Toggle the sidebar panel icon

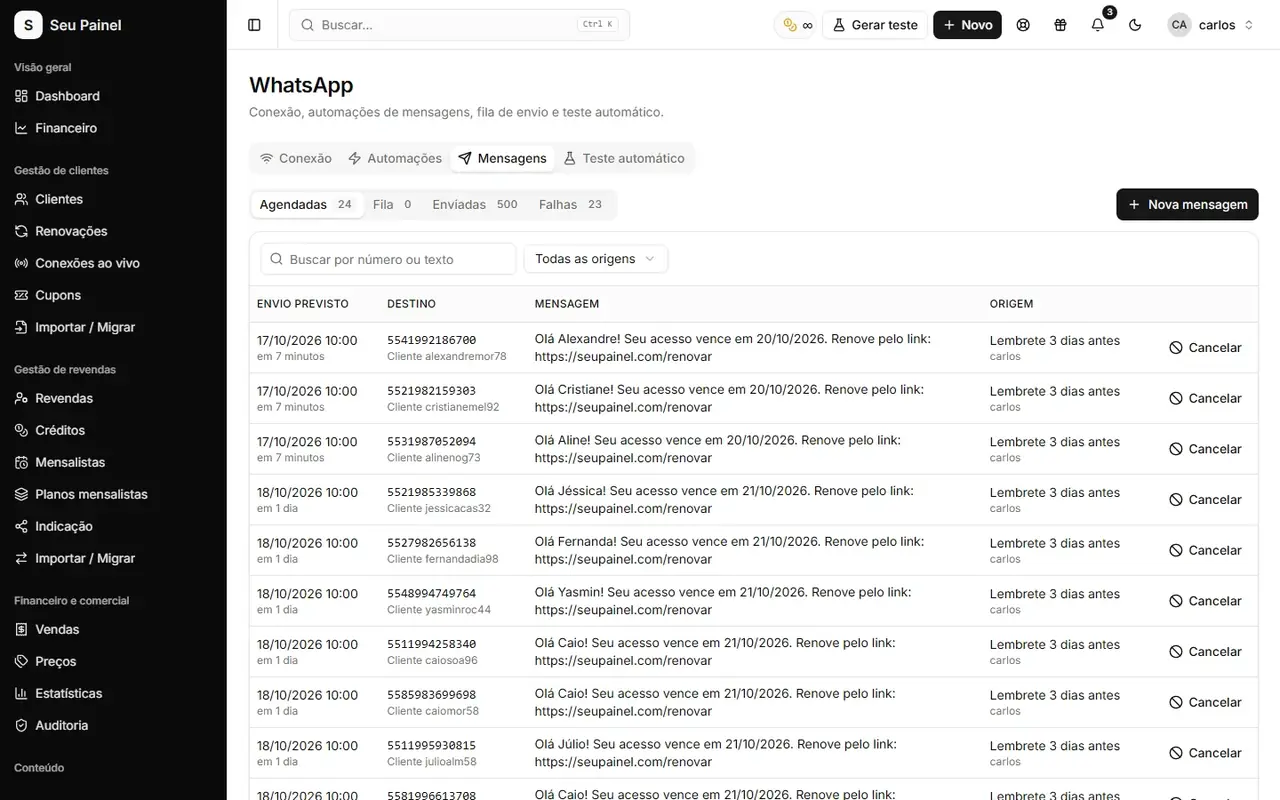(254, 25)
